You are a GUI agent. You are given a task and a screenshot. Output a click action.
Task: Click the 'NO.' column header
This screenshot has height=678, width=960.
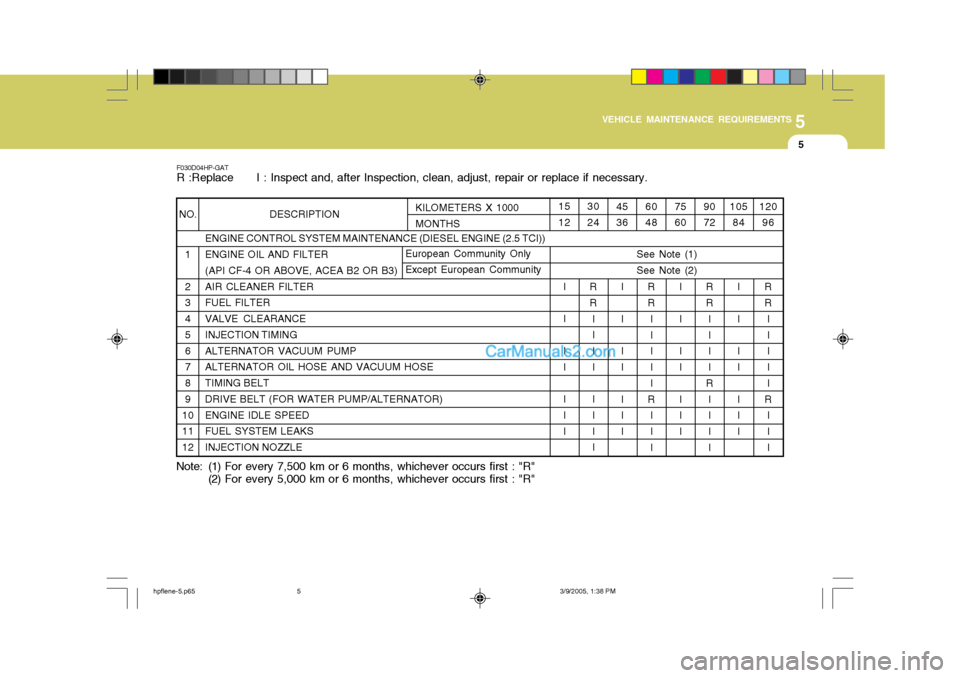coord(187,214)
